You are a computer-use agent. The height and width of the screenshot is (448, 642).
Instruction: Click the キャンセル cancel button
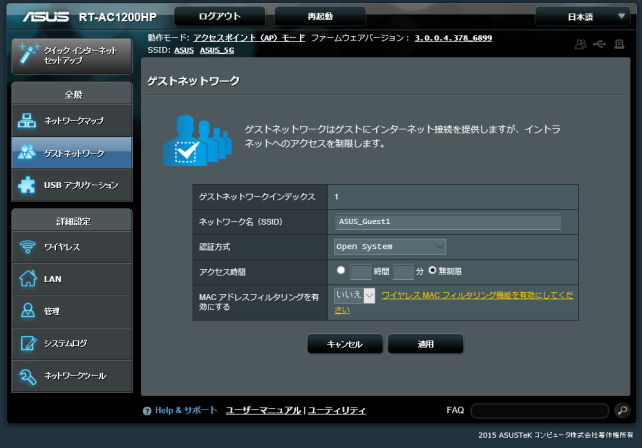click(345, 344)
